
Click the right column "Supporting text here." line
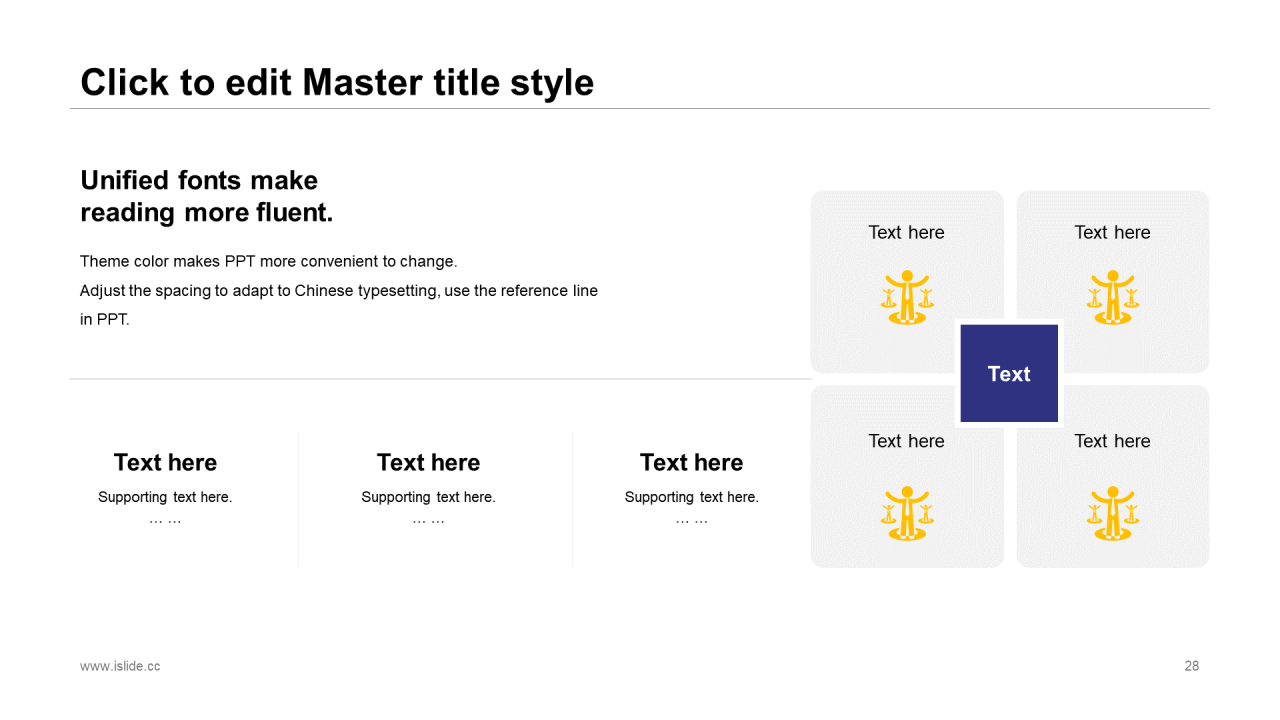[x=691, y=497]
